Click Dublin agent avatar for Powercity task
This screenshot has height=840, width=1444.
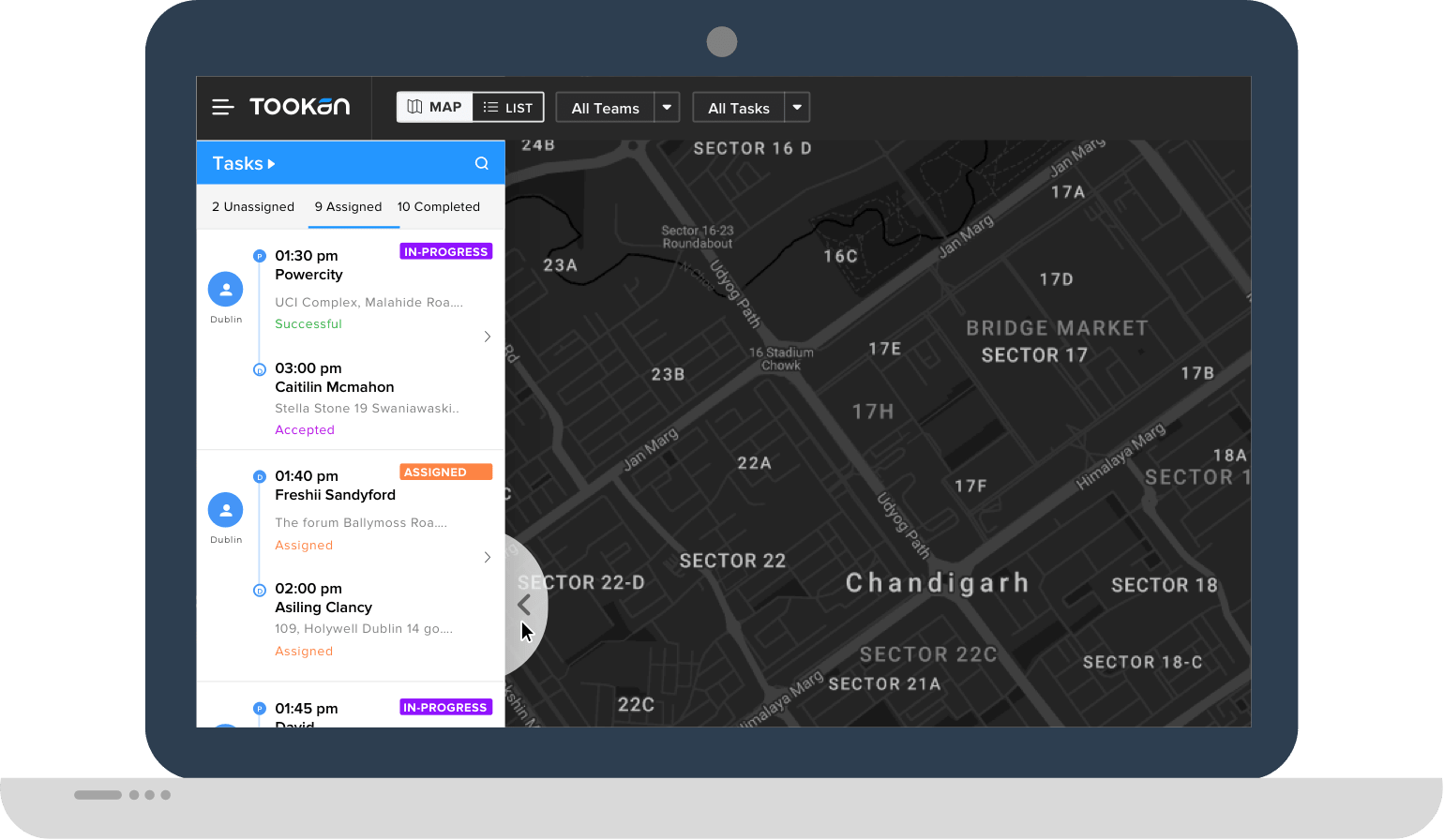(x=226, y=290)
